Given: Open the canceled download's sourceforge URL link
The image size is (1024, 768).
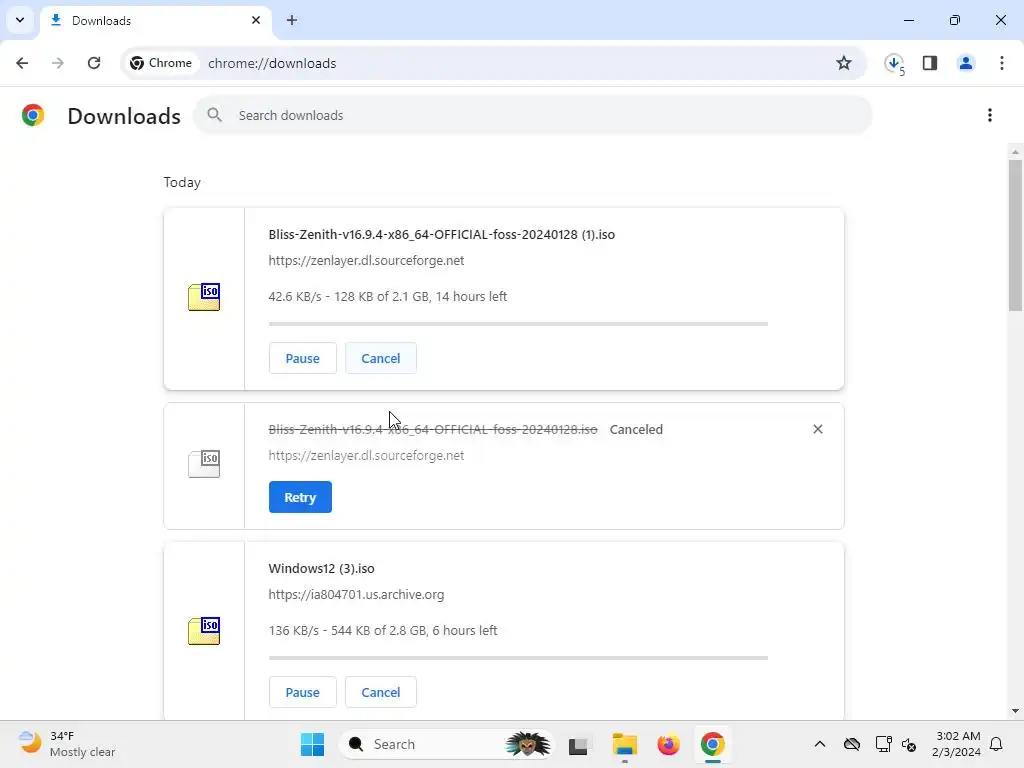Looking at the screenshot, I should point(366,455).
